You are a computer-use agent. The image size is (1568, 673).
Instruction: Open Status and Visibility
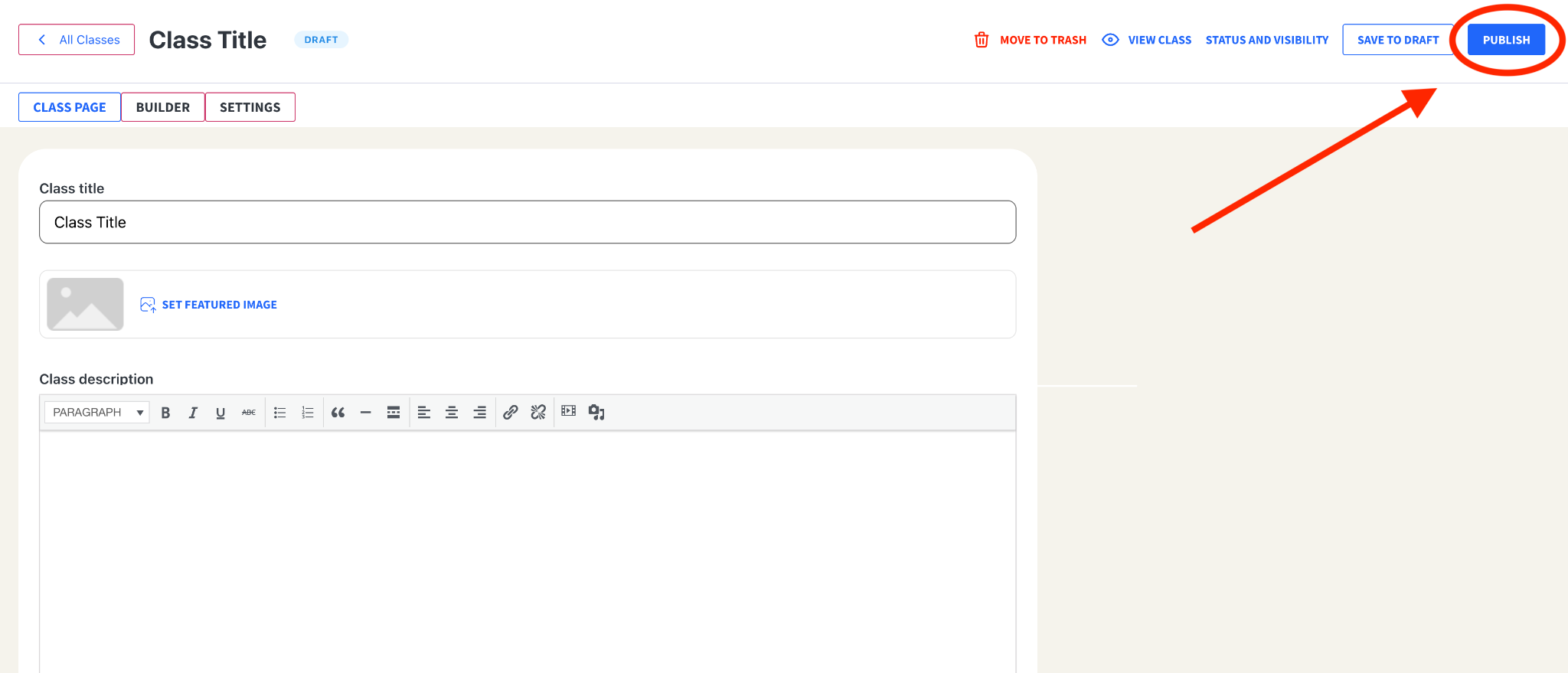pyautogui.click(x=1267, y=40)
